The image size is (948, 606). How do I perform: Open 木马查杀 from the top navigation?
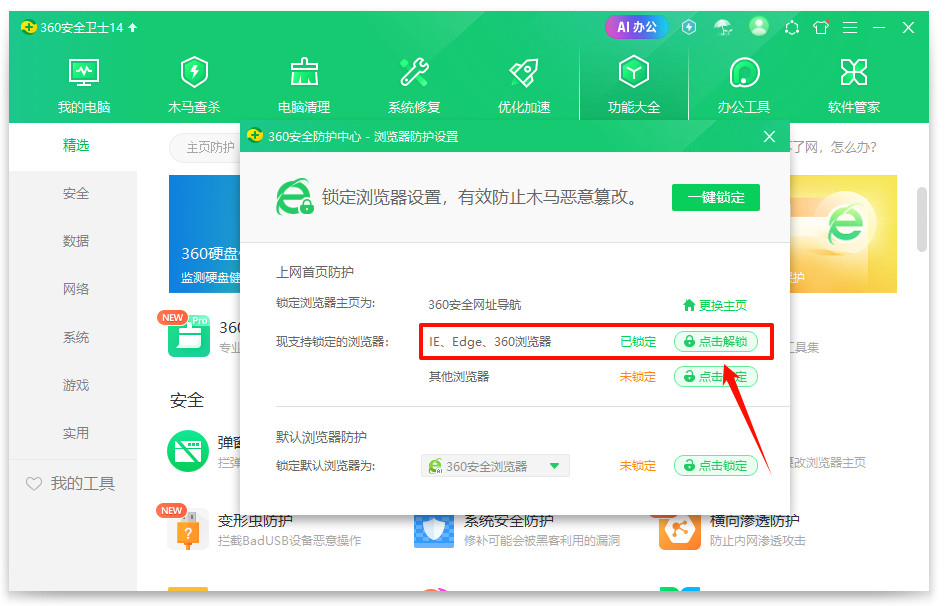click(194, 83)
